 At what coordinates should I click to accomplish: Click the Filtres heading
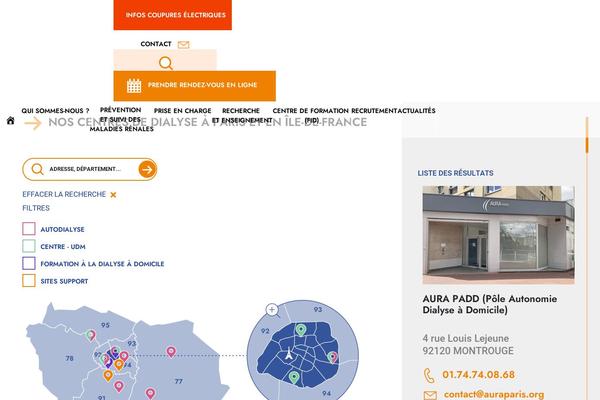point(36,208)
